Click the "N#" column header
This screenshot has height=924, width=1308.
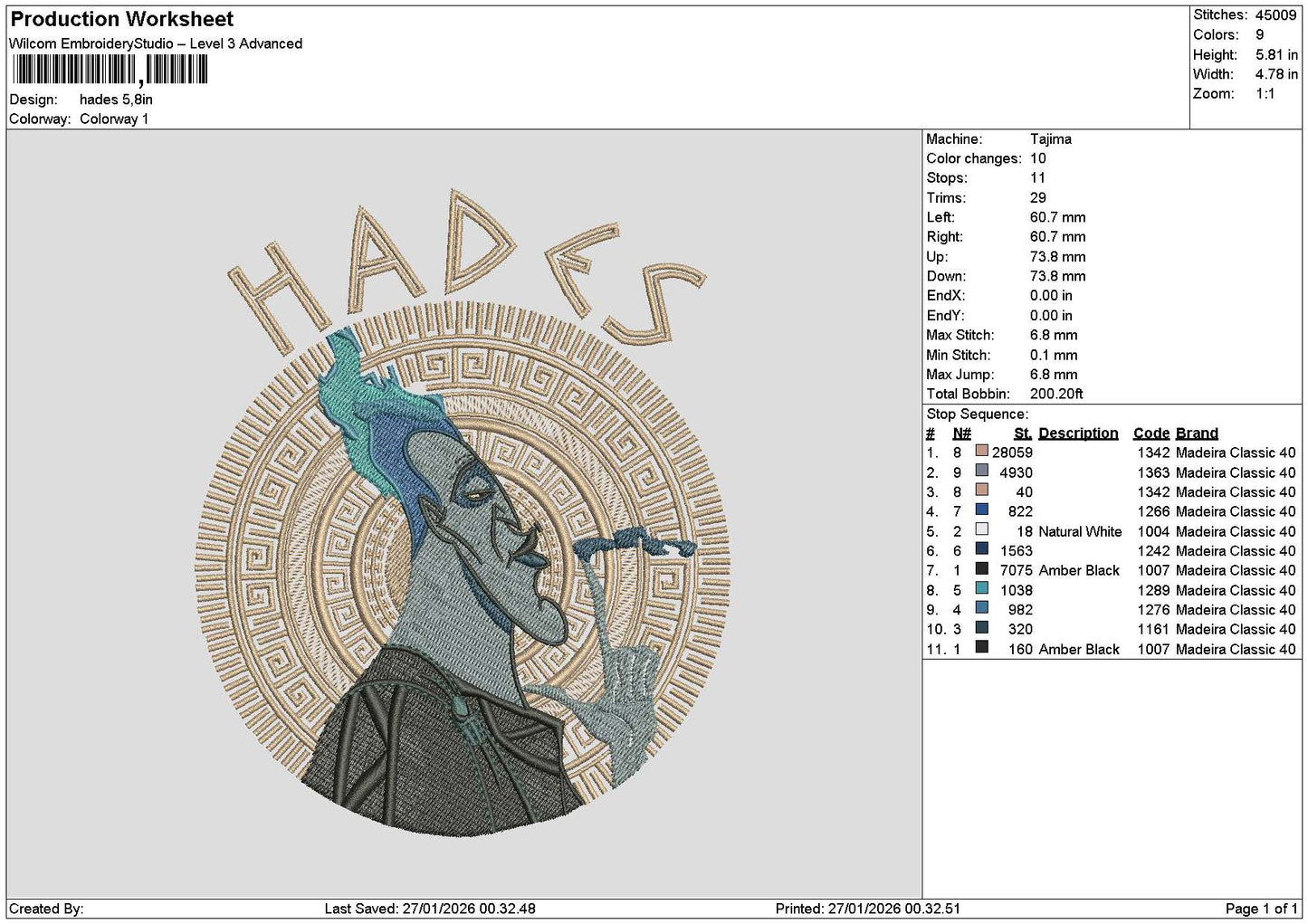point(961,433)
